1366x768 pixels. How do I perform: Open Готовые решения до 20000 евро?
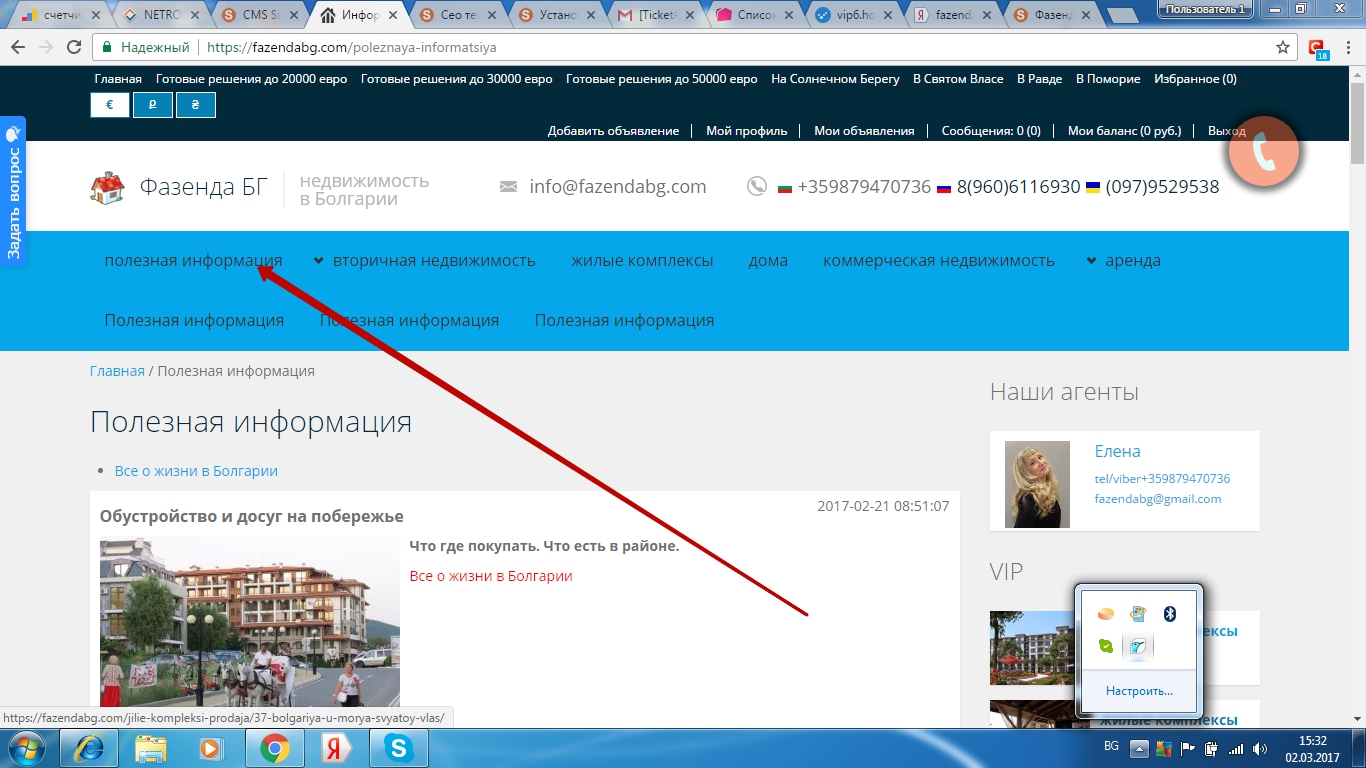tap(252, 79)
